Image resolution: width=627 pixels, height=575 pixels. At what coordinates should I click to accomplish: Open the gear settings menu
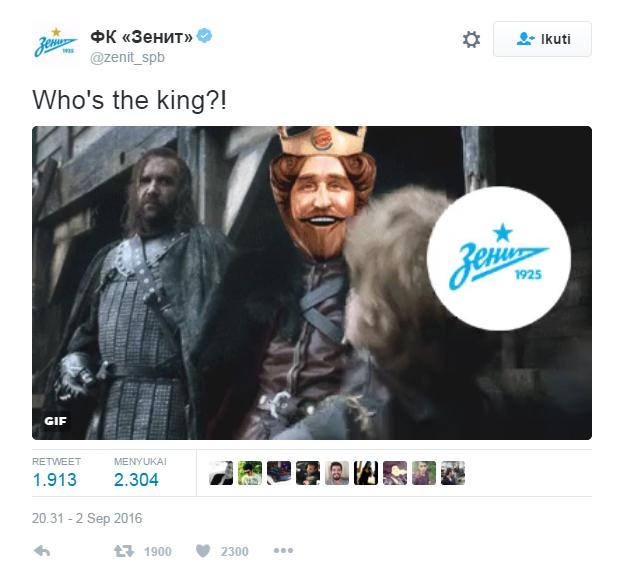click(471, 40)
